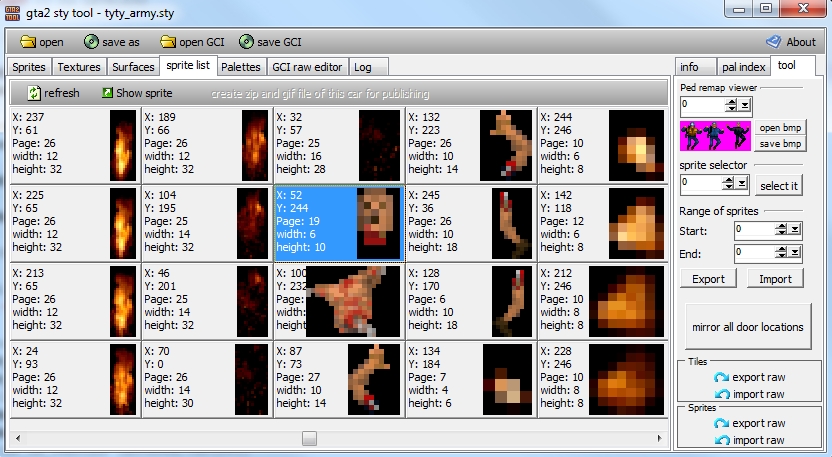Screen dimensions: 832x457
Task: Click the save GCI disk icon
Action: (x=246, y=42)
